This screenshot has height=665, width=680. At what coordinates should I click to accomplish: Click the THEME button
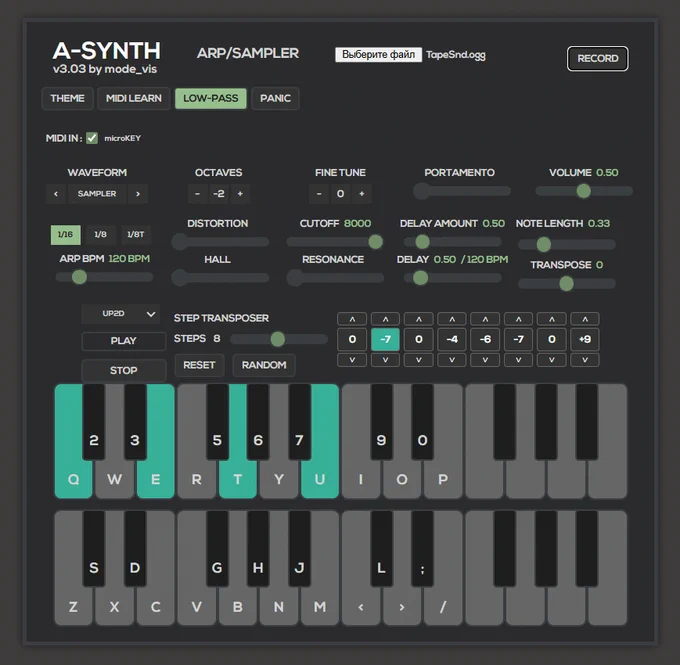[x=68, y=98]
